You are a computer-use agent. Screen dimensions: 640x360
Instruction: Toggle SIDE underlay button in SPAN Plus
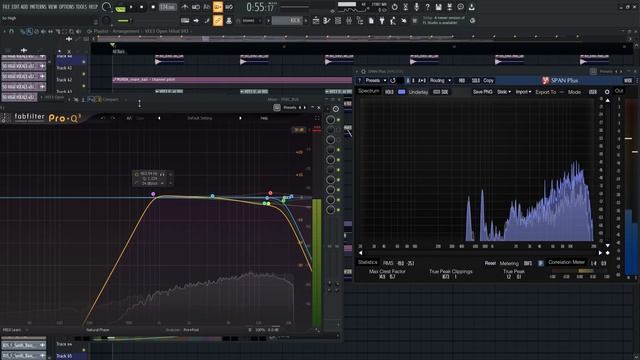[441, 92]
